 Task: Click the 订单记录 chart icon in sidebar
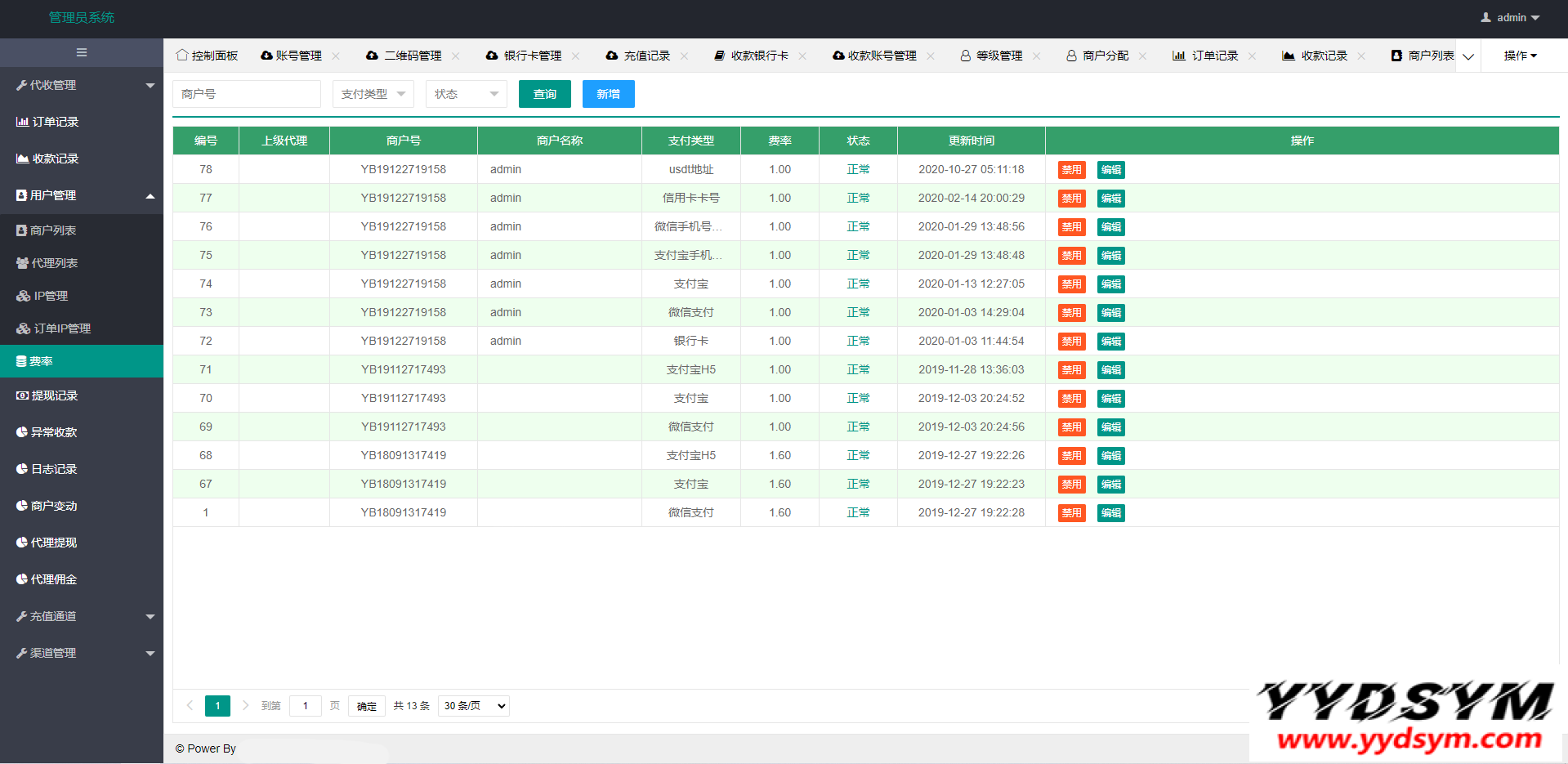pyautogui.click(x=22, y=122)
